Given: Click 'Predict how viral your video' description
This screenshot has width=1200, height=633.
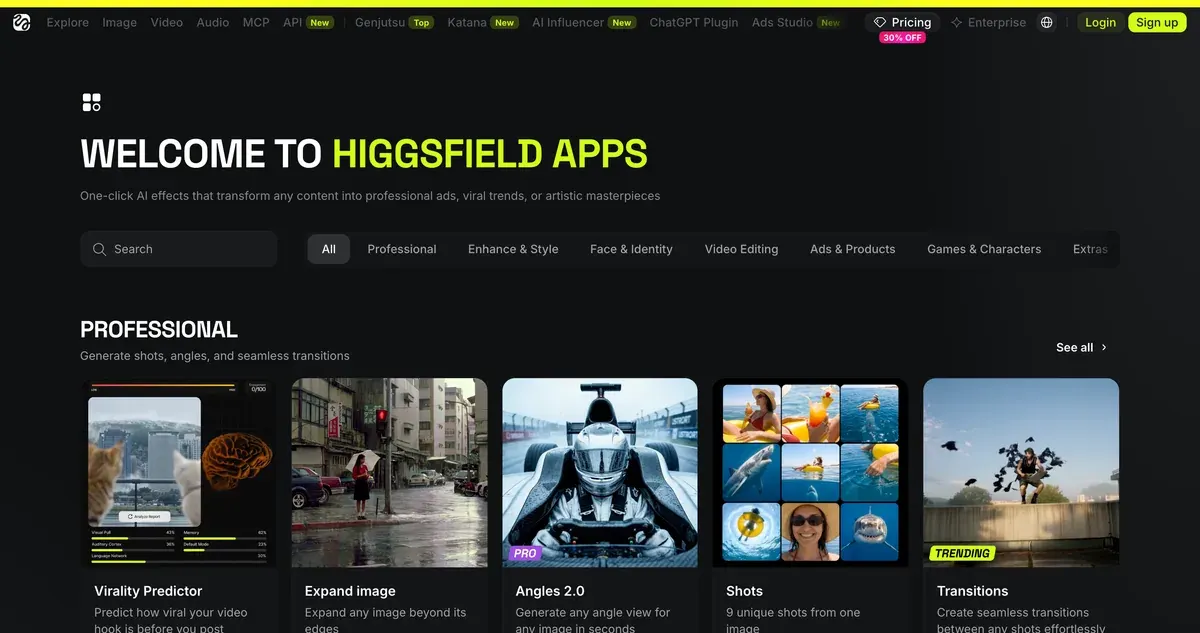Looking at the screenshot, I should (x=171, y=612).
